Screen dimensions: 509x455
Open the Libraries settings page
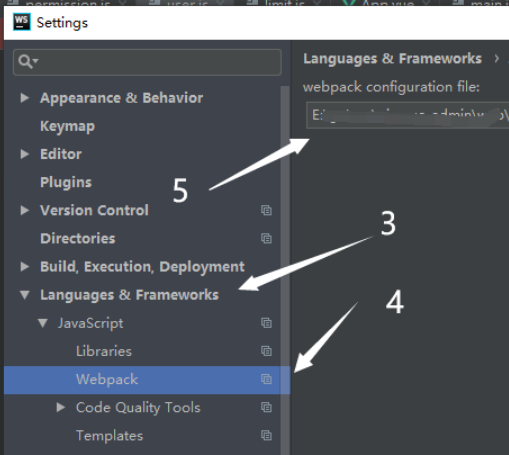coord(104,351)
